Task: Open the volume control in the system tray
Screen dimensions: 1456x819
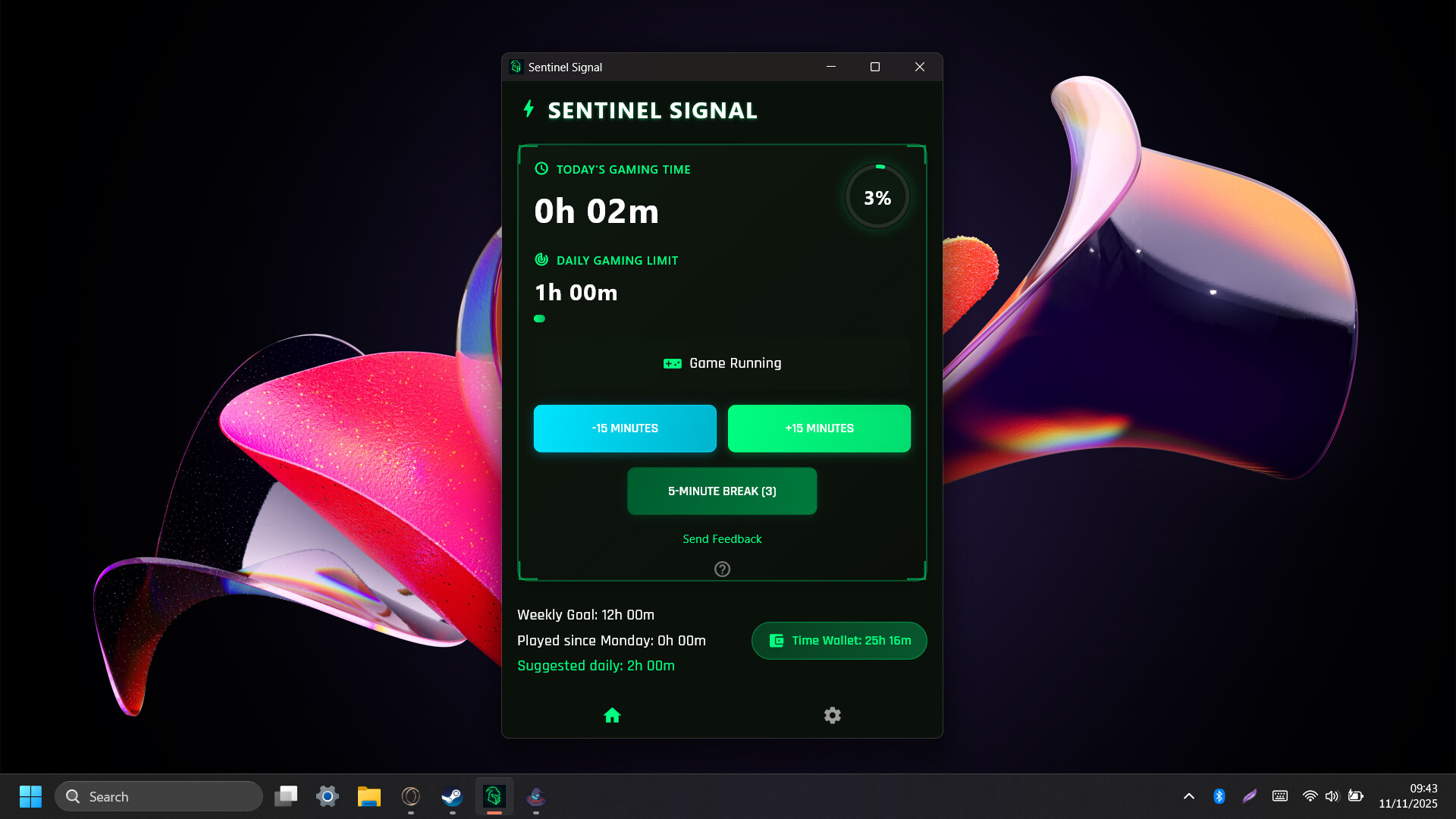Action: click(1332, 796)
